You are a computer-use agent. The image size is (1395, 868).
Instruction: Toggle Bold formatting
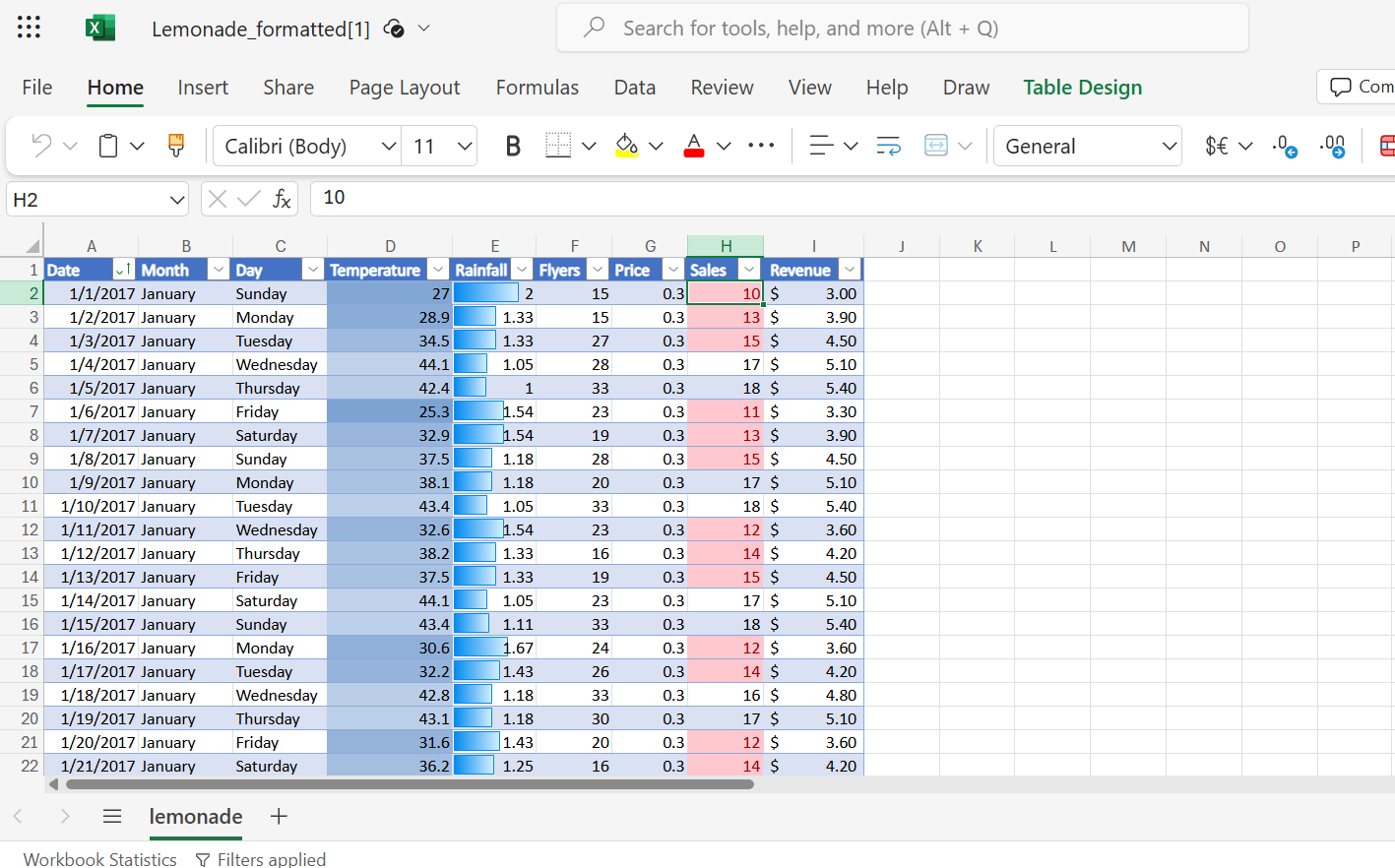click(513, 146)
